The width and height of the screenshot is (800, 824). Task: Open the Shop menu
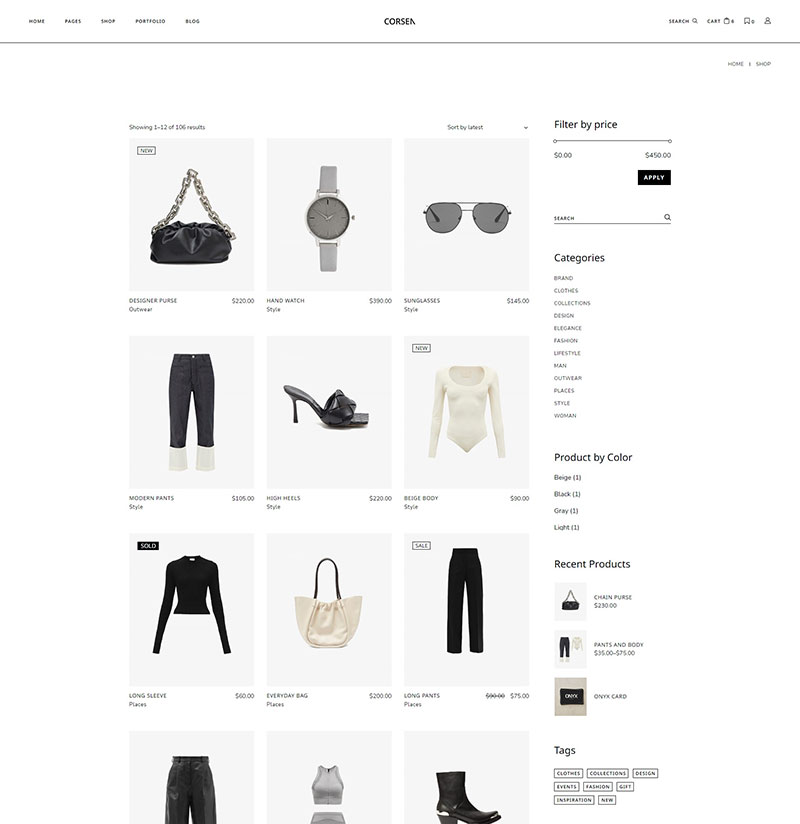(108, 22)
